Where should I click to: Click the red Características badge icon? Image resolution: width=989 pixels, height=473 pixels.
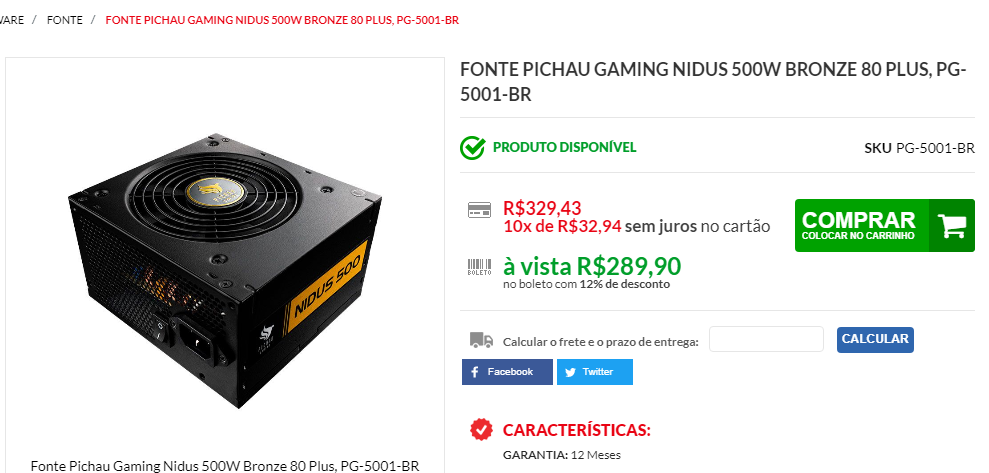(481, 429)
